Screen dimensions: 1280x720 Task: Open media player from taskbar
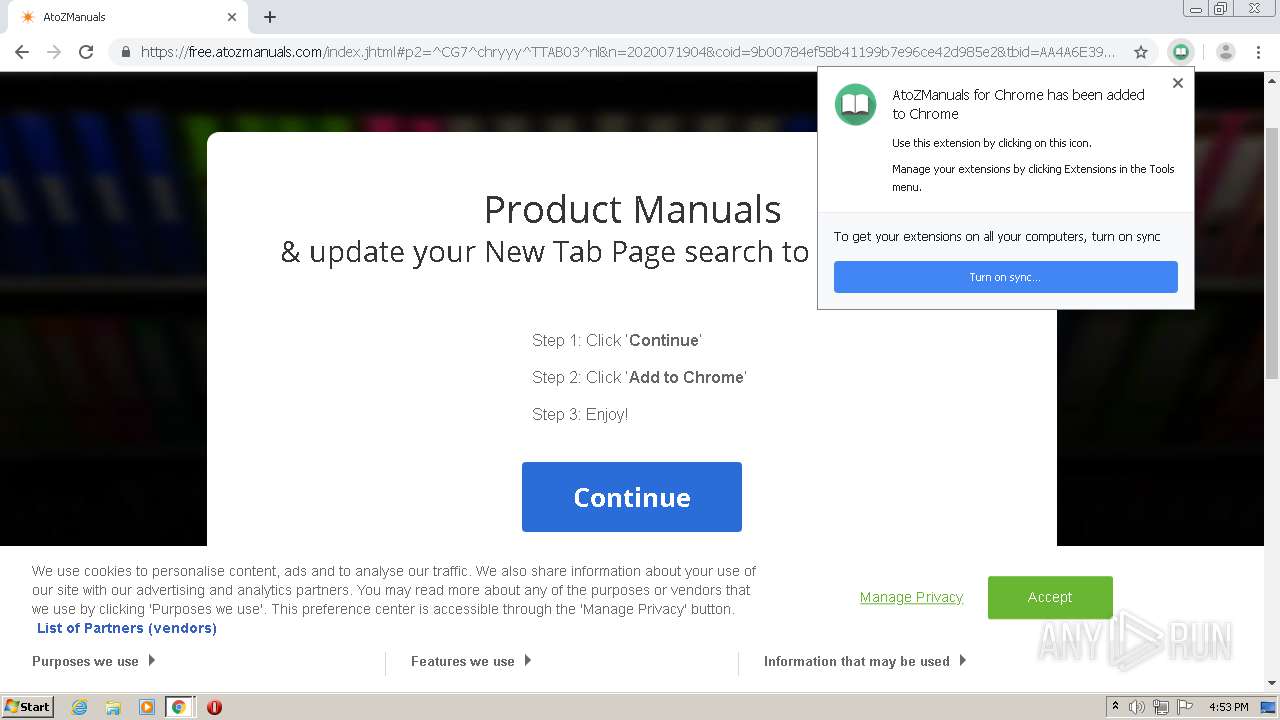(147, 707)
